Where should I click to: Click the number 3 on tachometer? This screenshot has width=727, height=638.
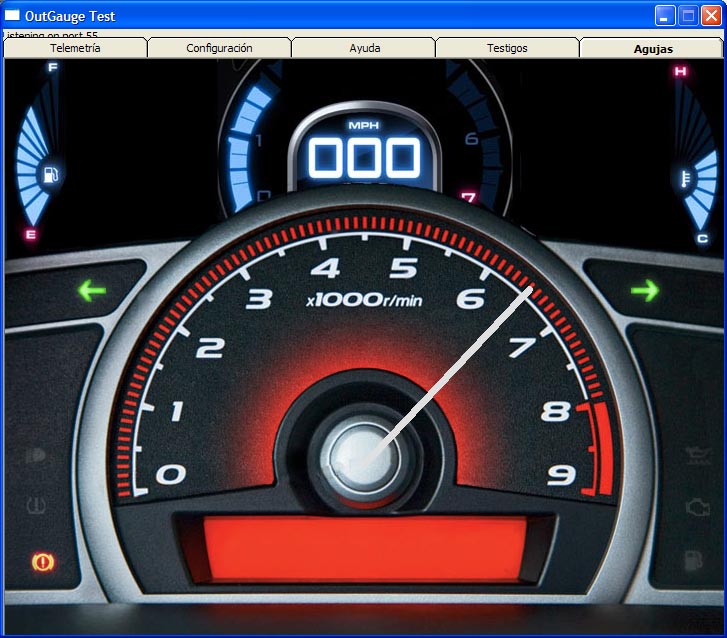point(259,299)
